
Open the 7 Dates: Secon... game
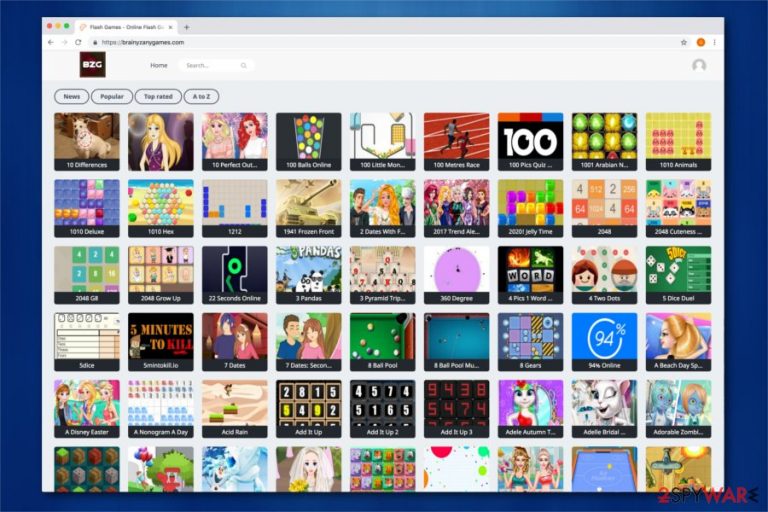click(309, 342)
